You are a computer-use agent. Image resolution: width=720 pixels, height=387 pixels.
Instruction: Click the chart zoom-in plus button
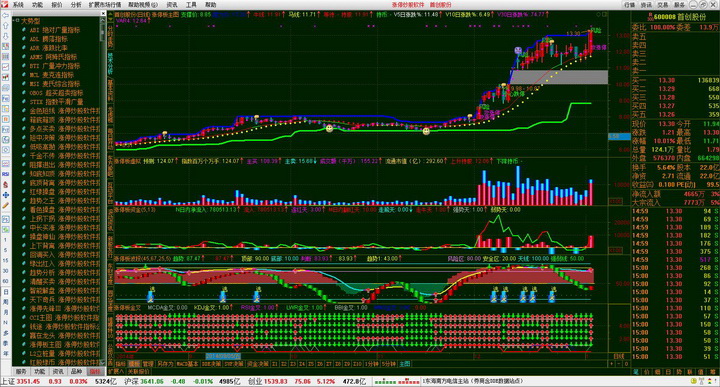pyautogui.click(x=611, y=364)
